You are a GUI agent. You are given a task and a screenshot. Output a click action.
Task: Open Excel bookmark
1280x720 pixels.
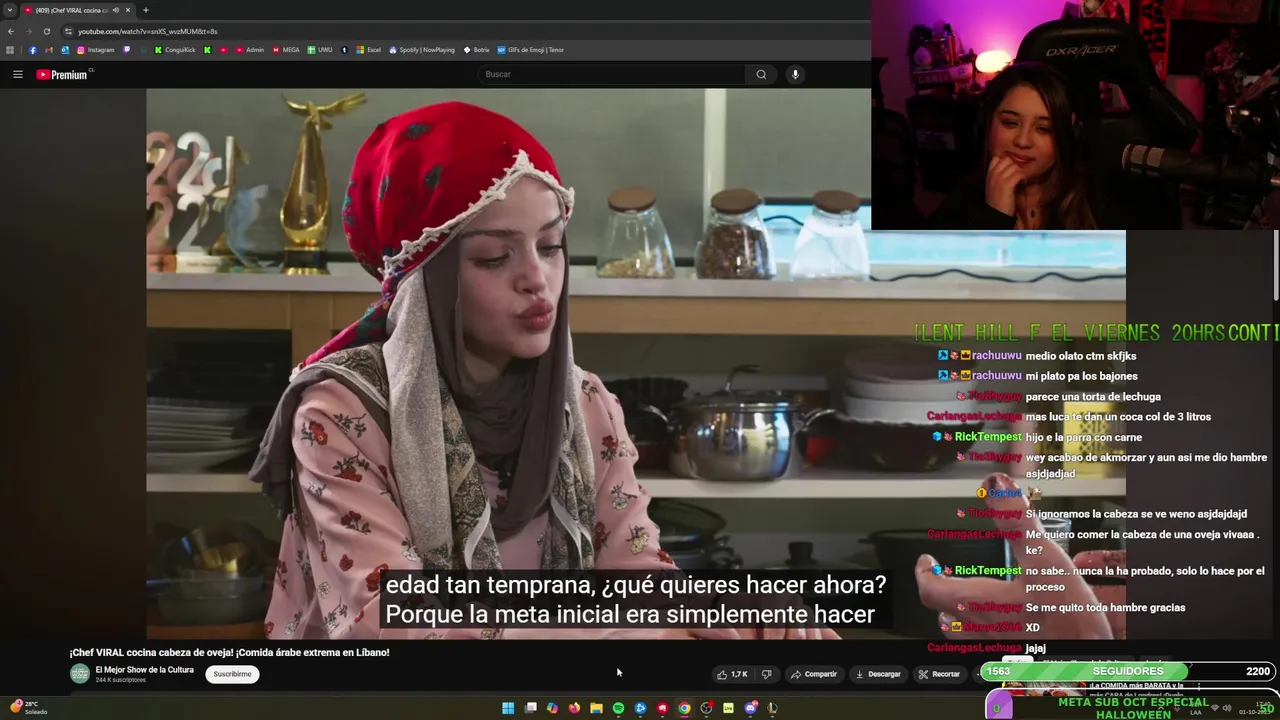pyautogui.click(x=368, y=50)
